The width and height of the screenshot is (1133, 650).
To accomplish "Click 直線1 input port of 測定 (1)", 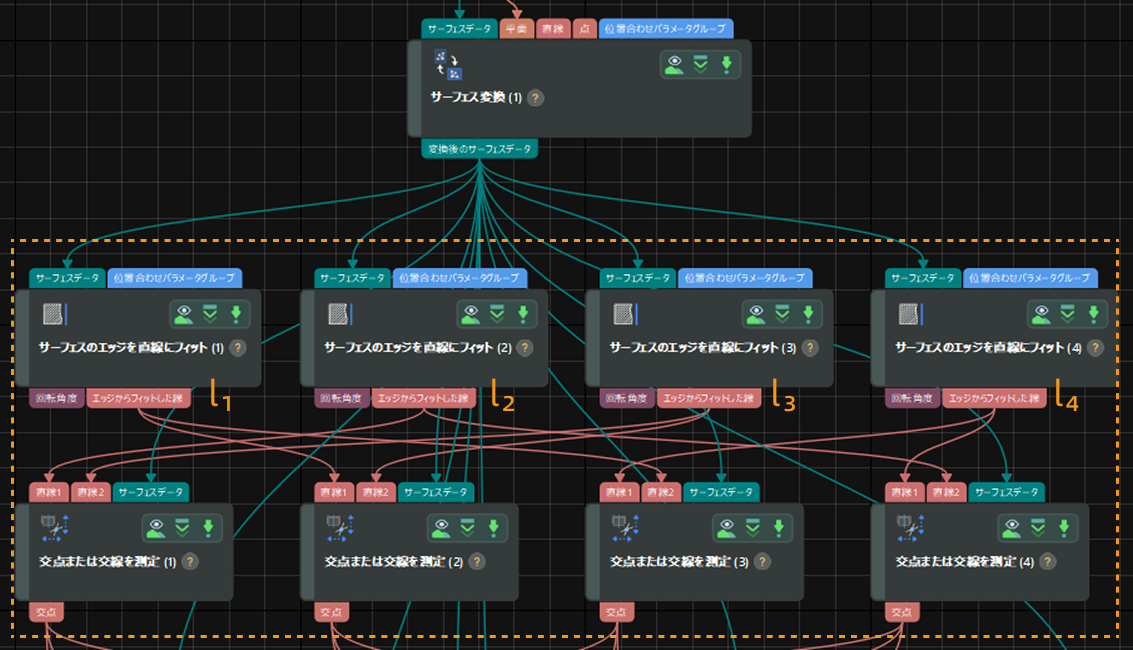I will coord(48,492).
